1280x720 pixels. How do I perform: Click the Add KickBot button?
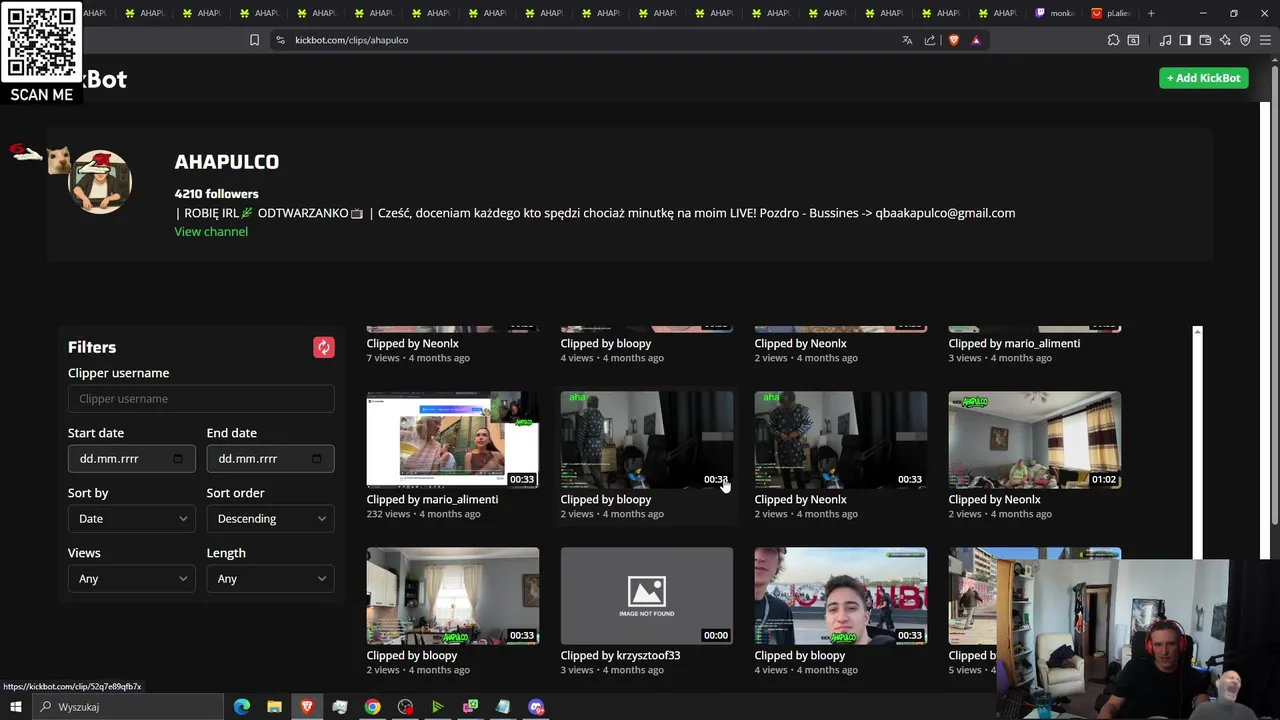coord(1204,78)
